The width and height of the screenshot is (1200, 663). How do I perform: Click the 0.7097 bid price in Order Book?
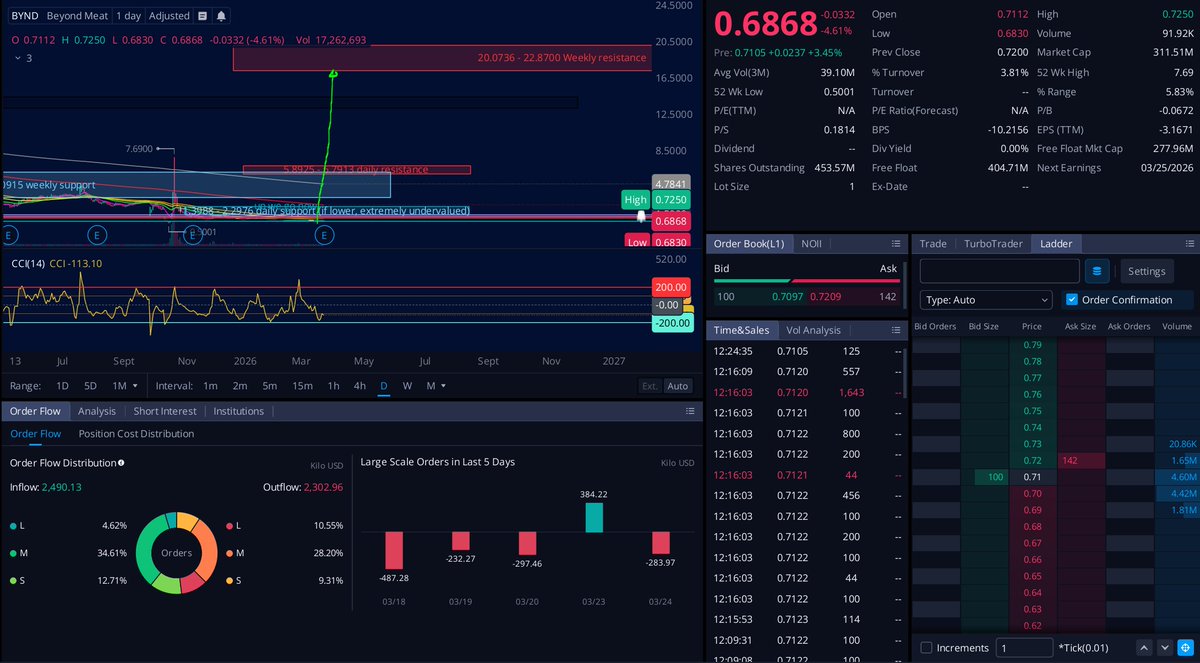pyautogui.click(x=787, y=297)
